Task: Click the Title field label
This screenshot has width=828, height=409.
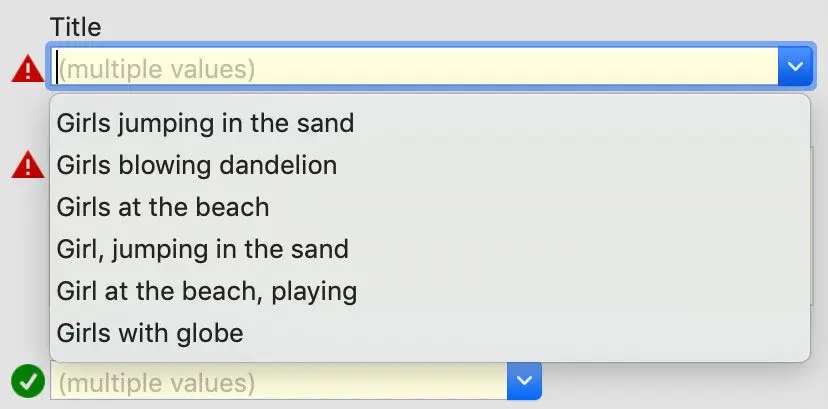Action: 76,27
